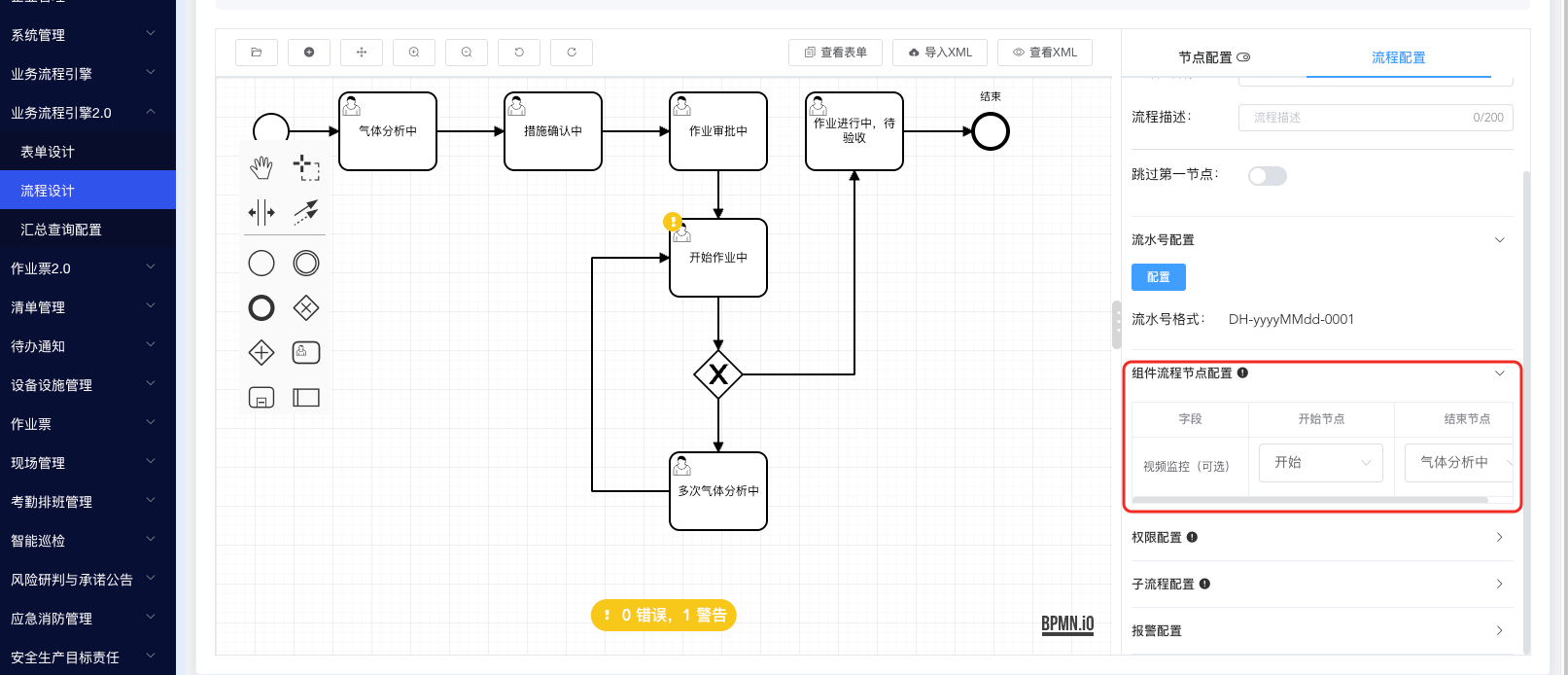1568x675 pixels.
Task: Collapse 业务流程引擎2.0 in the sidebar
Action: (x=87, y=113)
